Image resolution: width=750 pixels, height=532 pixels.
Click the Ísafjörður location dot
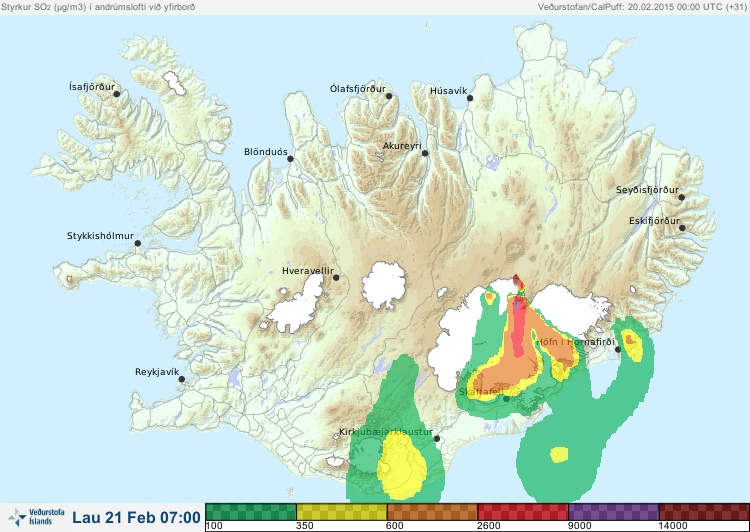117,94
